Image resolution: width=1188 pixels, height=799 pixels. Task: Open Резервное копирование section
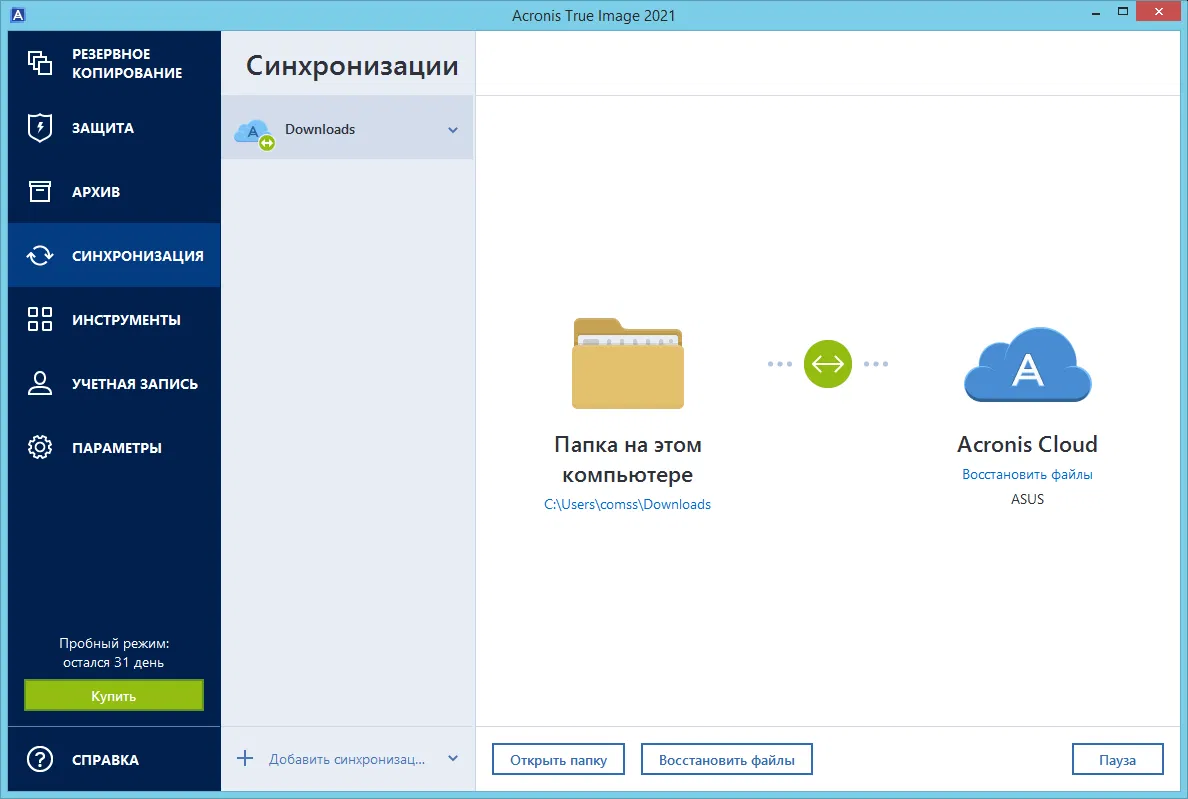pos(114,64)
